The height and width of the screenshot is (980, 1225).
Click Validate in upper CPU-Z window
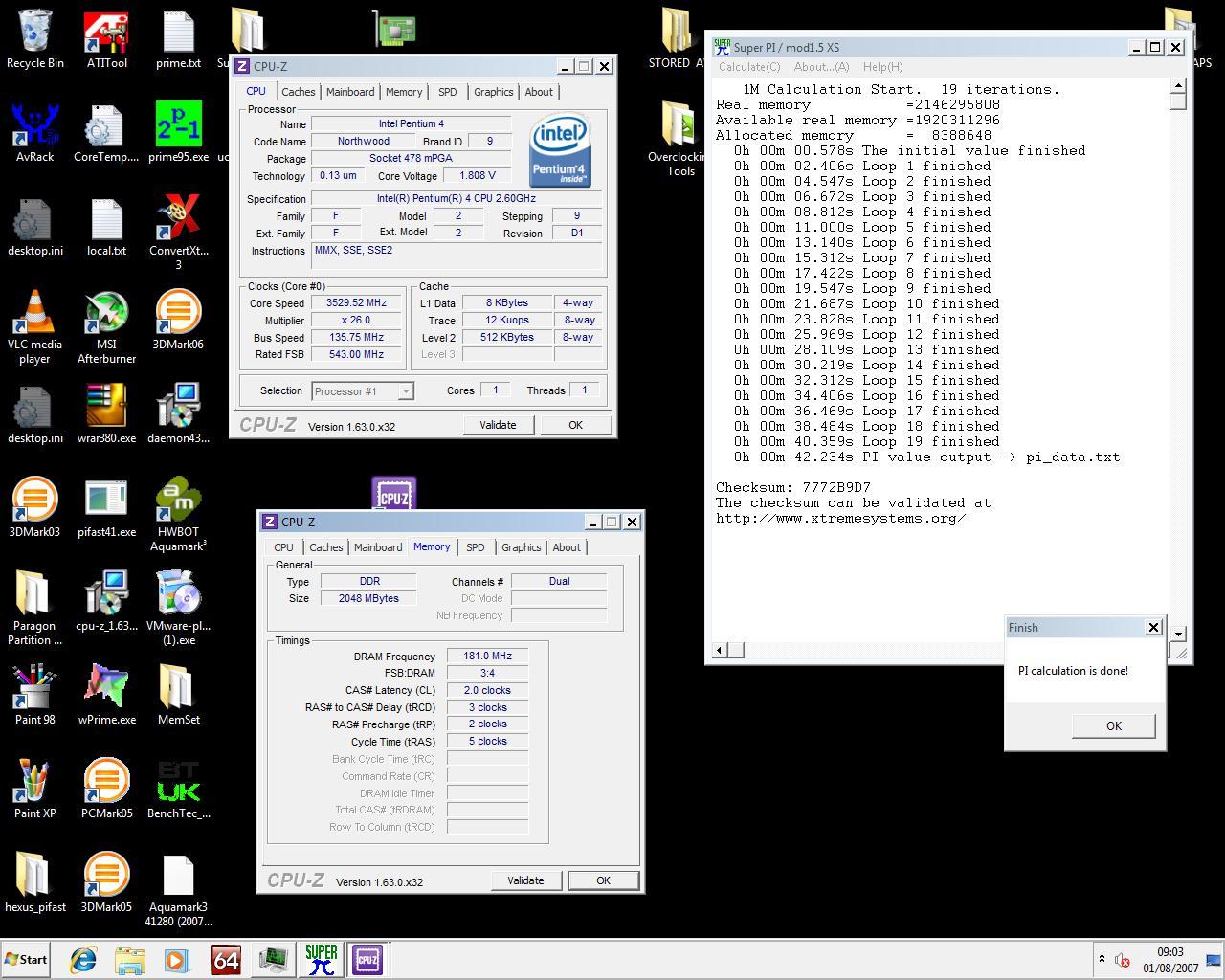tap(498, 425)
